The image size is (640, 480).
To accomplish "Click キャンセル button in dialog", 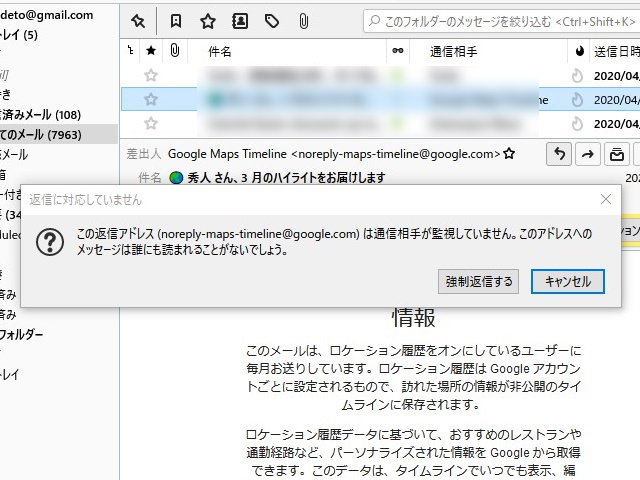I will 568,281.
